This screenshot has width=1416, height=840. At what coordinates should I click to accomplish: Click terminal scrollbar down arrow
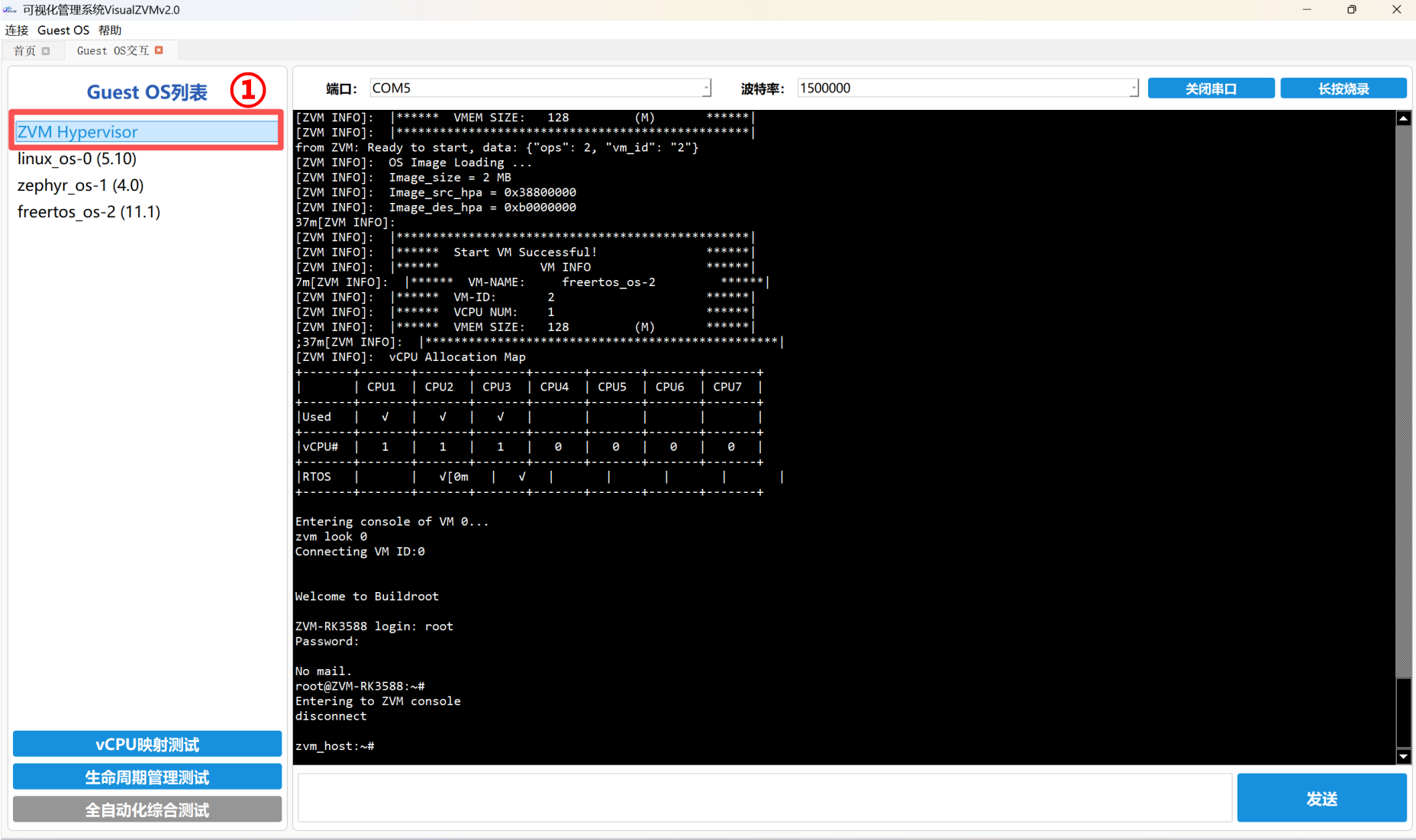point(1403,756)
